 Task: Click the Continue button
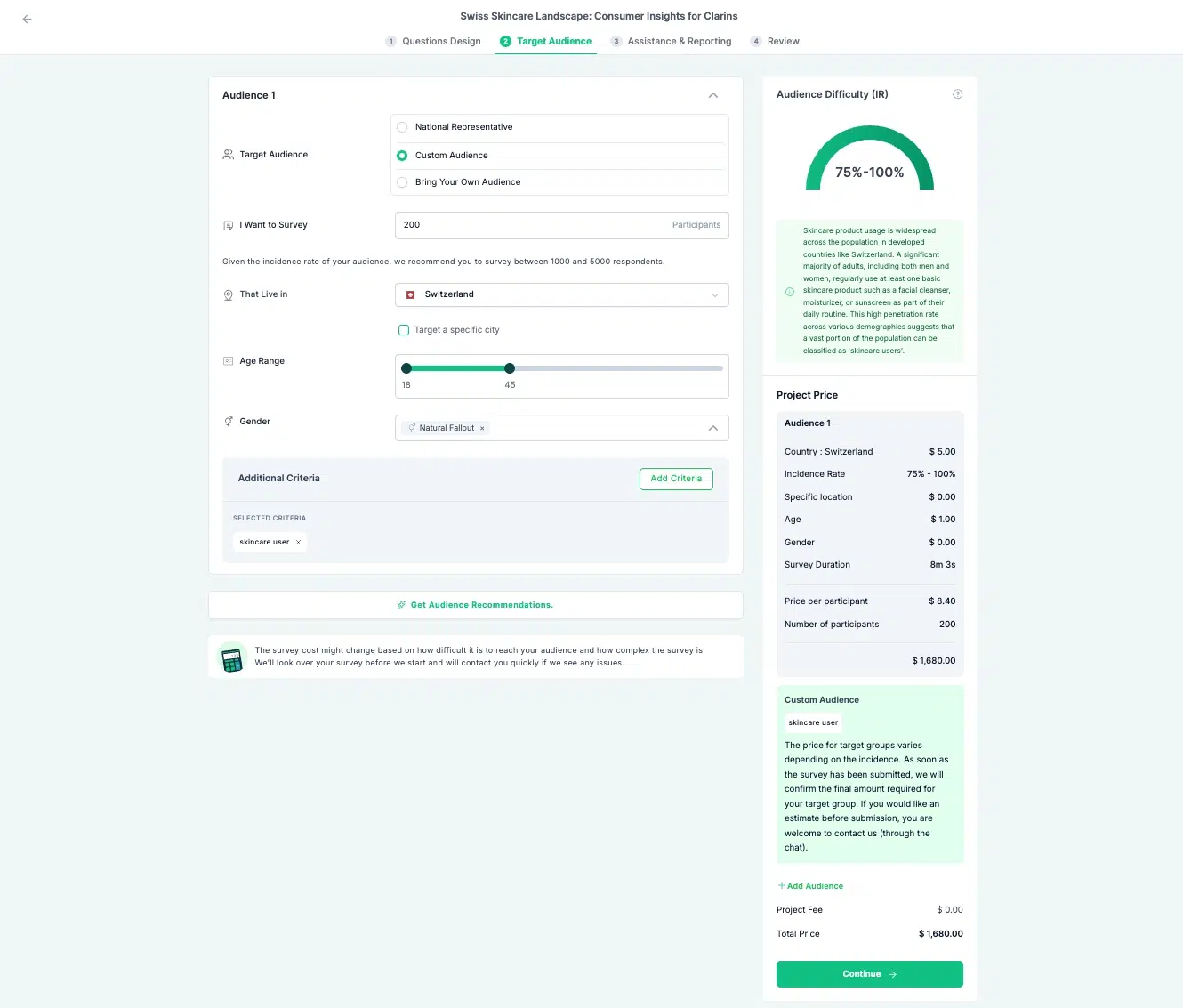click(x=870, y=974)
